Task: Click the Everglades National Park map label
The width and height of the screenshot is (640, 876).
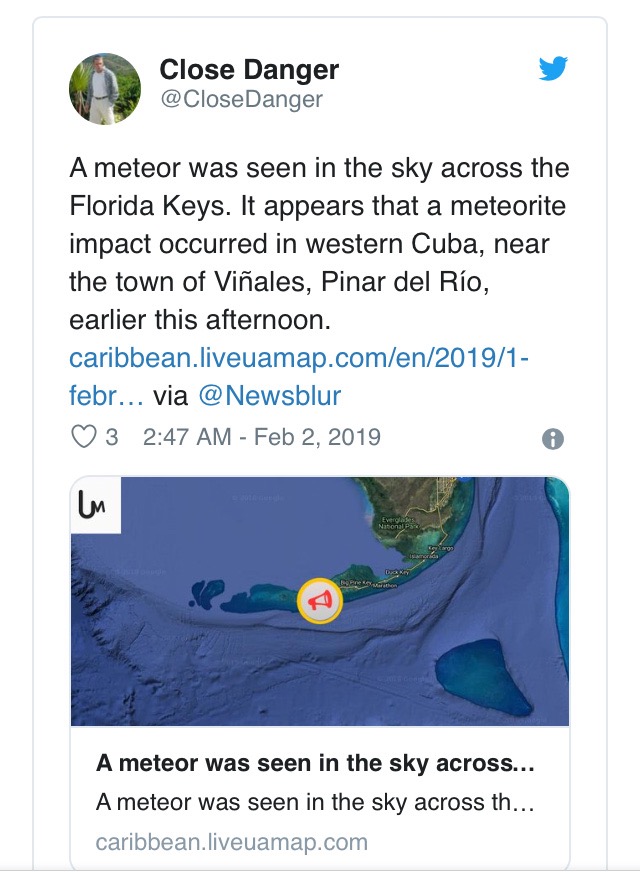Action: tap(397, 523)
